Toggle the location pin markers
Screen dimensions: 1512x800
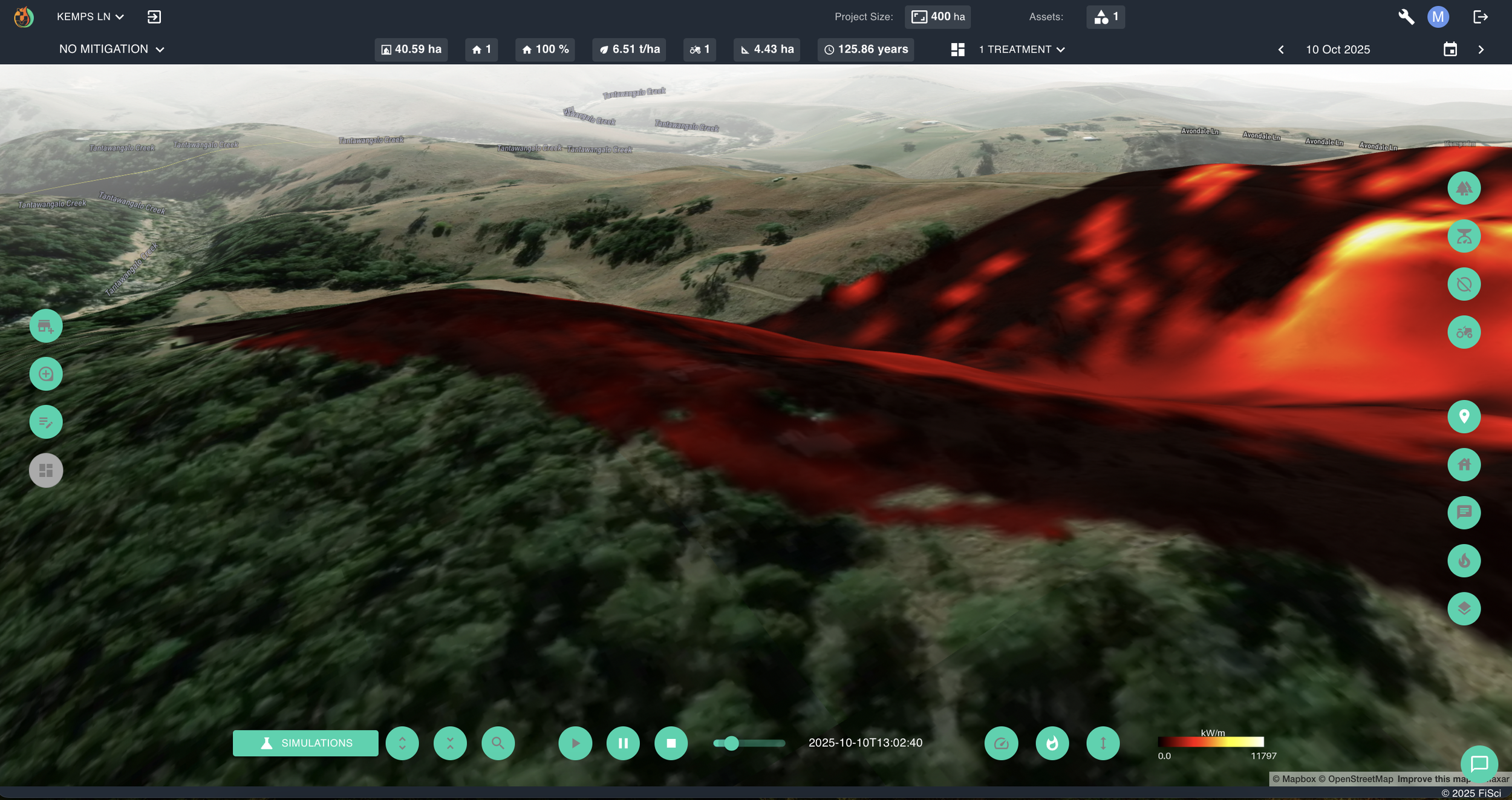[1464, 416]
